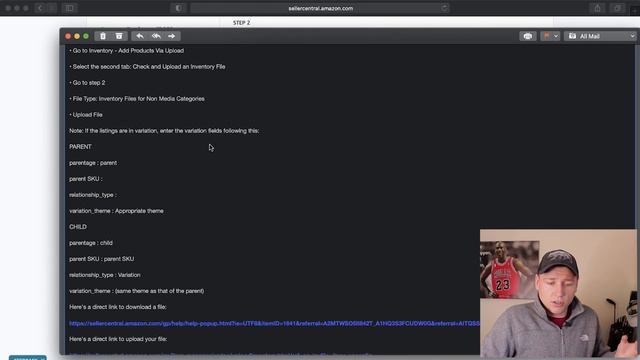
Task: Click 'relationship_type : Variation' line
Action: click(105, 275)
